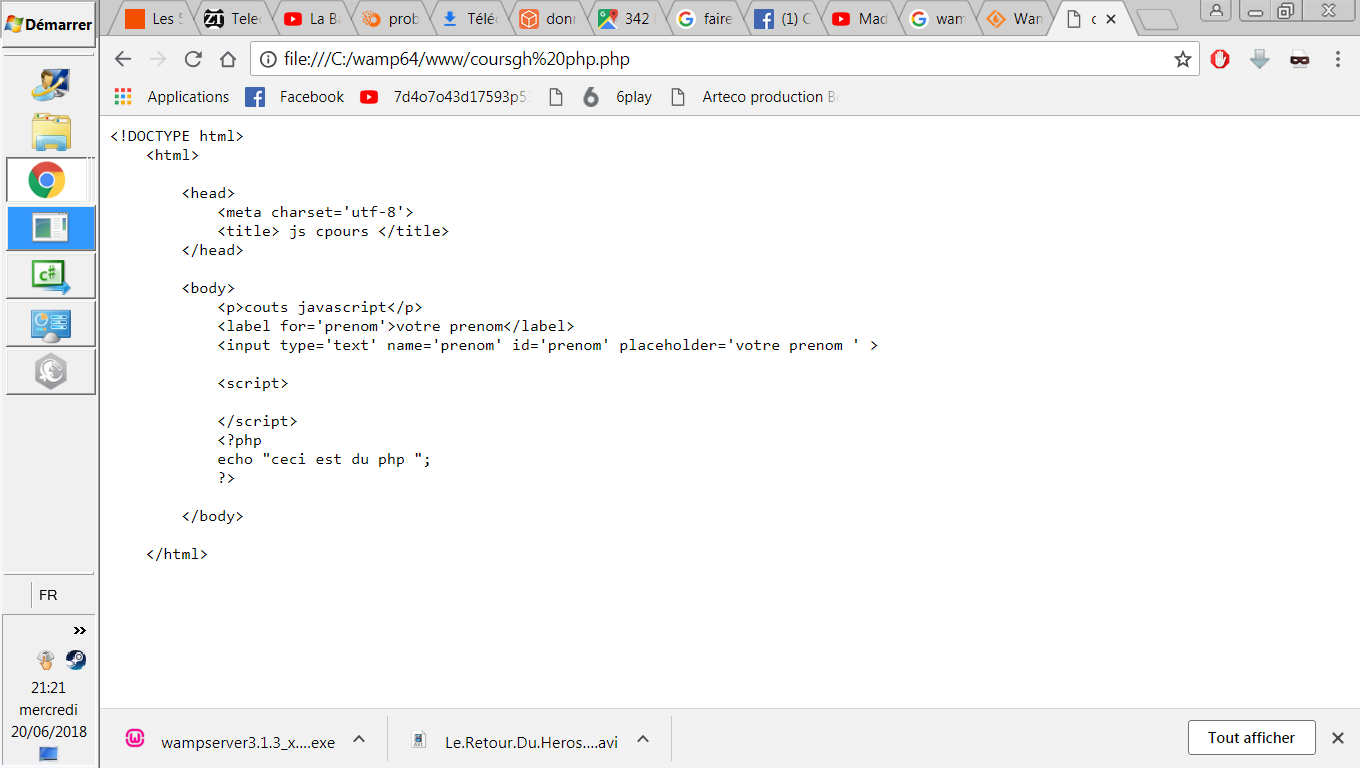1360x768 pixels.
Task: Click the incognito-style extension icon
Action: click(1299, 59)
